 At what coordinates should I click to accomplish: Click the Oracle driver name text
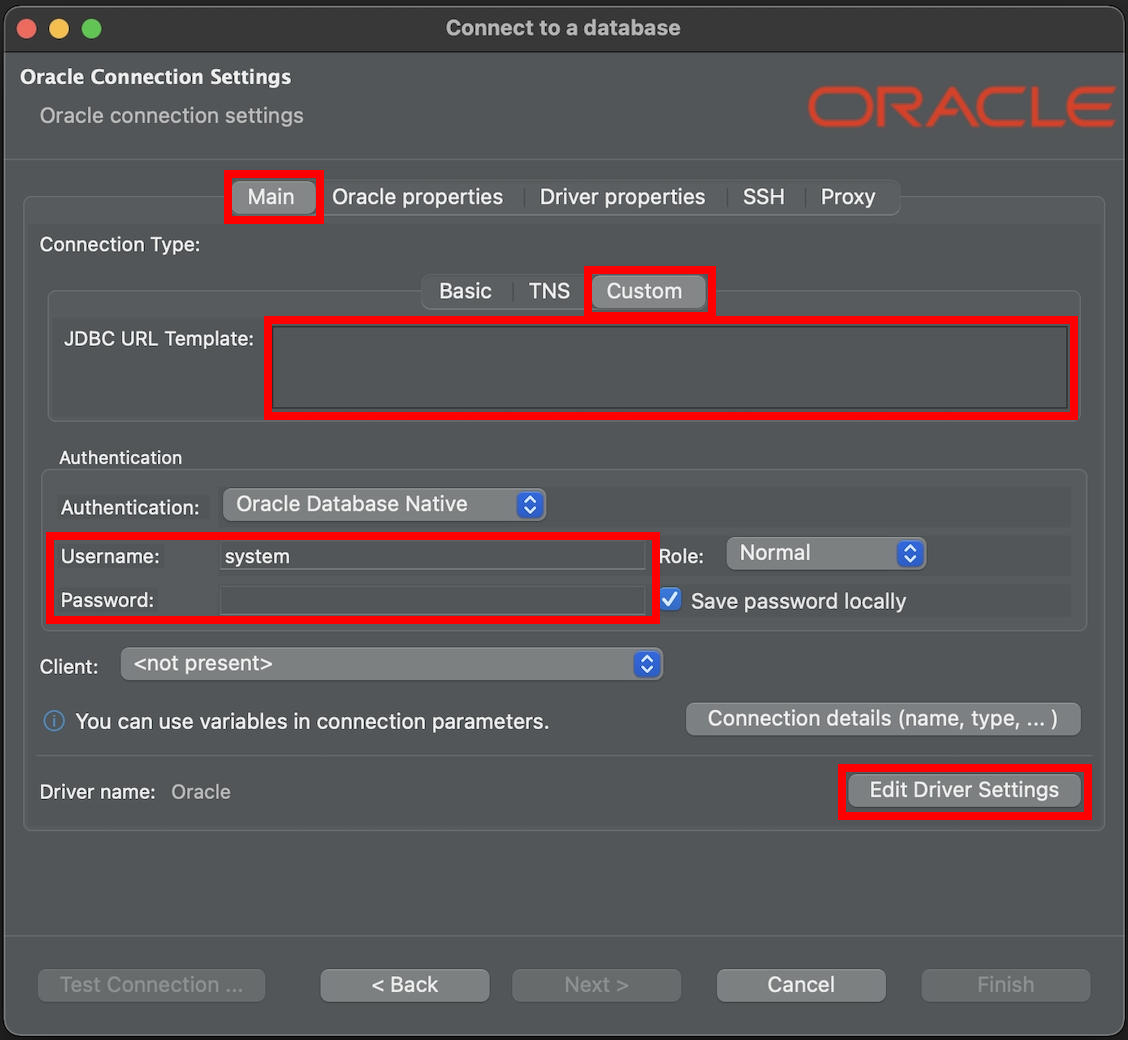201,792
